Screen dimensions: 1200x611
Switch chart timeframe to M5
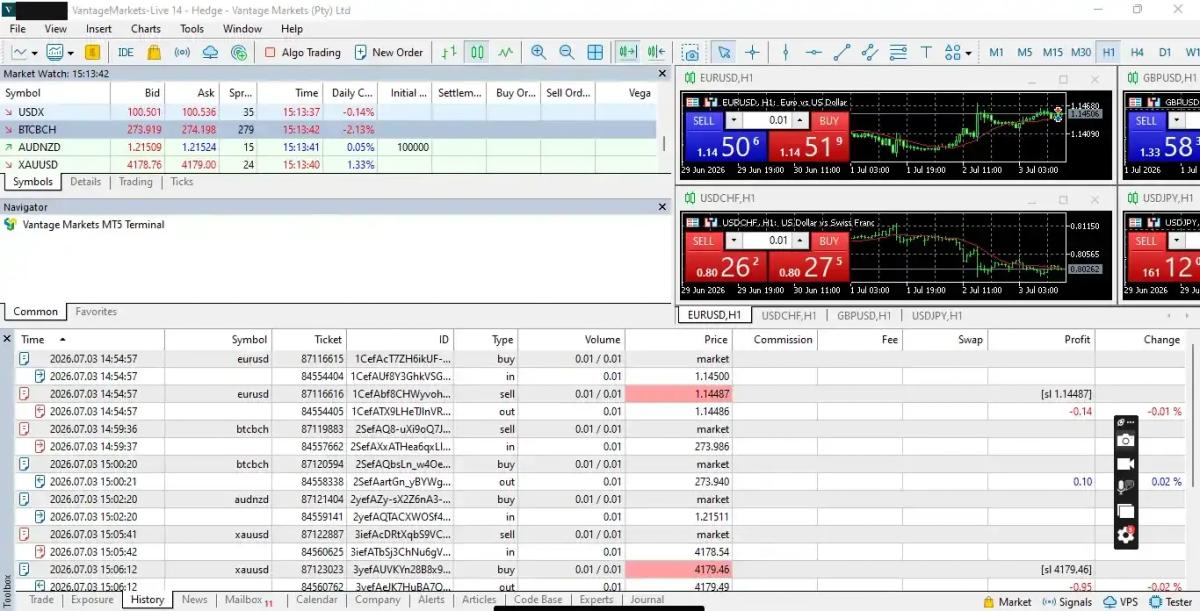[x=1024, y=52]
